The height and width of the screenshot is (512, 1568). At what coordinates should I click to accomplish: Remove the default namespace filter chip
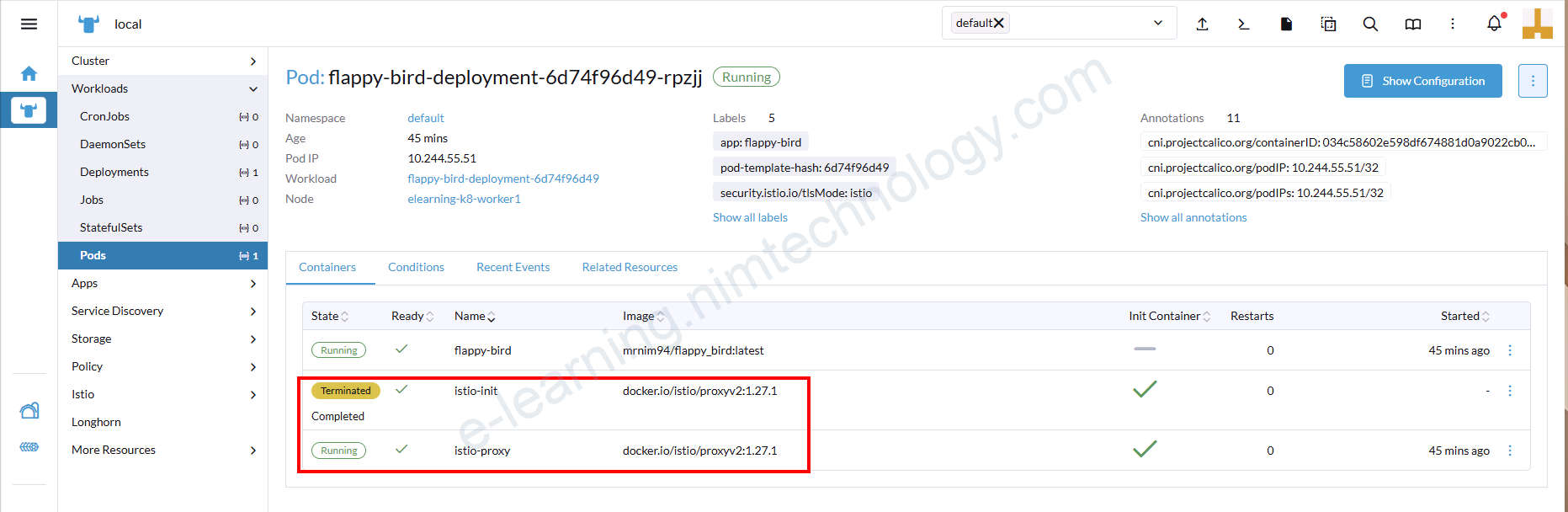pos(999,23)
